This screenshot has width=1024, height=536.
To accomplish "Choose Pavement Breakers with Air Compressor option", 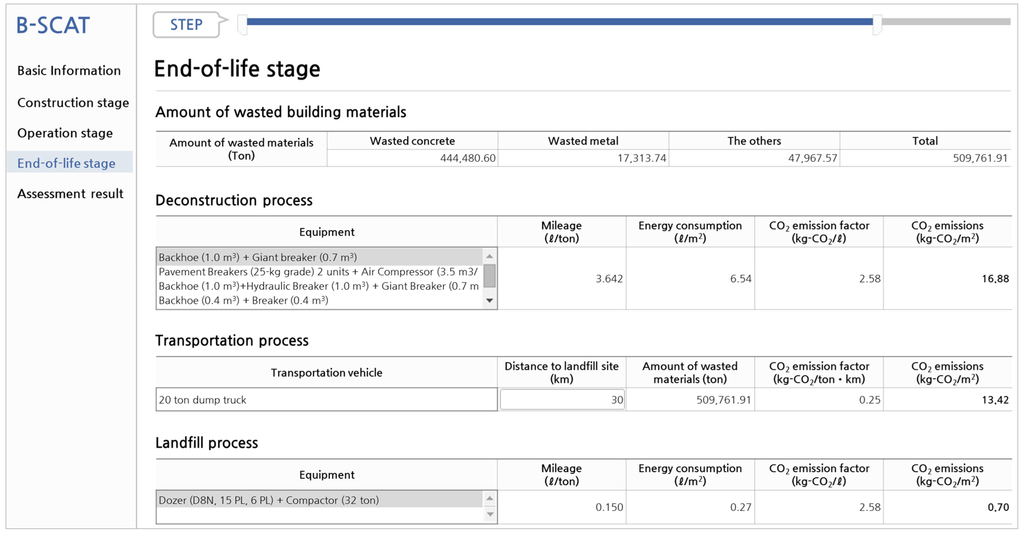I will pyautogui.click(x=320, y=272).
